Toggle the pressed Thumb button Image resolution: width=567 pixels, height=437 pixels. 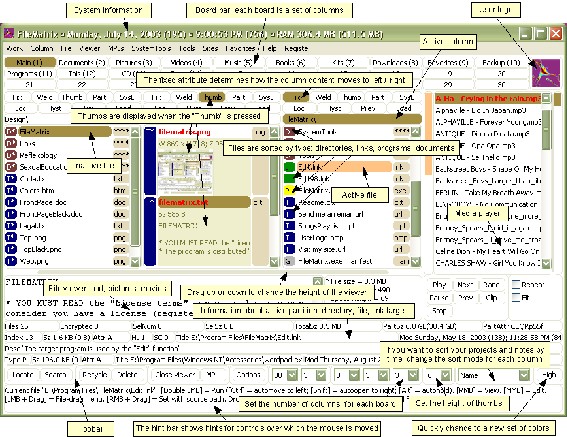coord(212,97)
